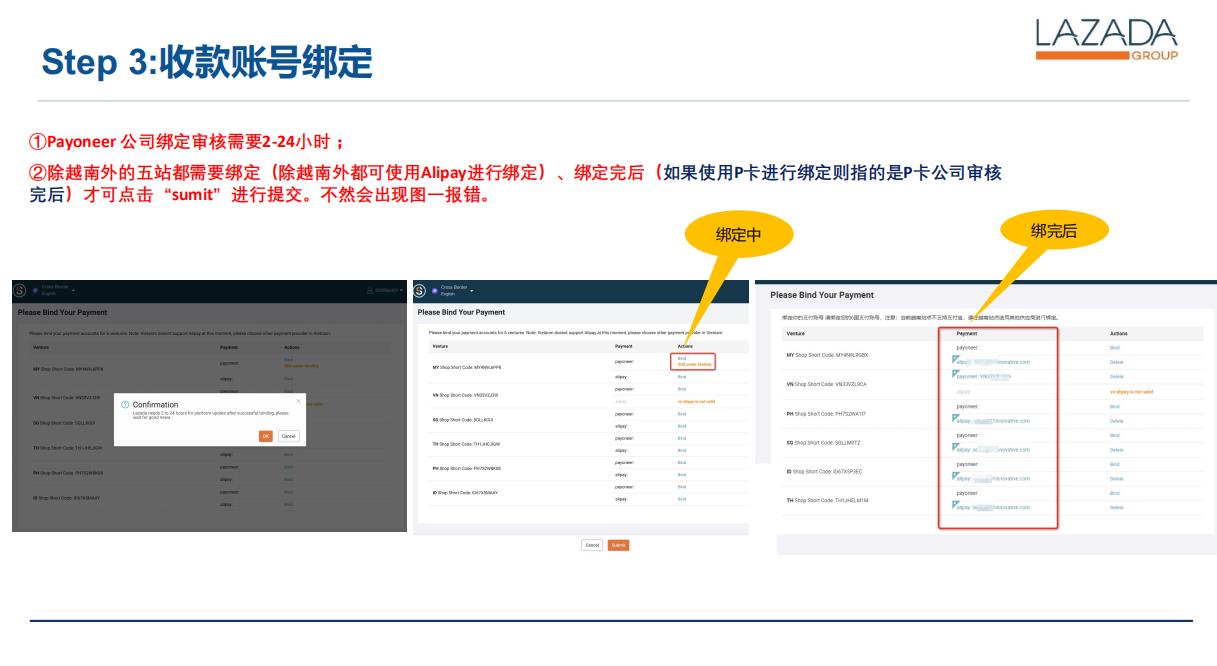Close the Confirmation dialog with X
Image resolution: width=1217 pixels, height=666 pixels.
click(x=298, y=400)
